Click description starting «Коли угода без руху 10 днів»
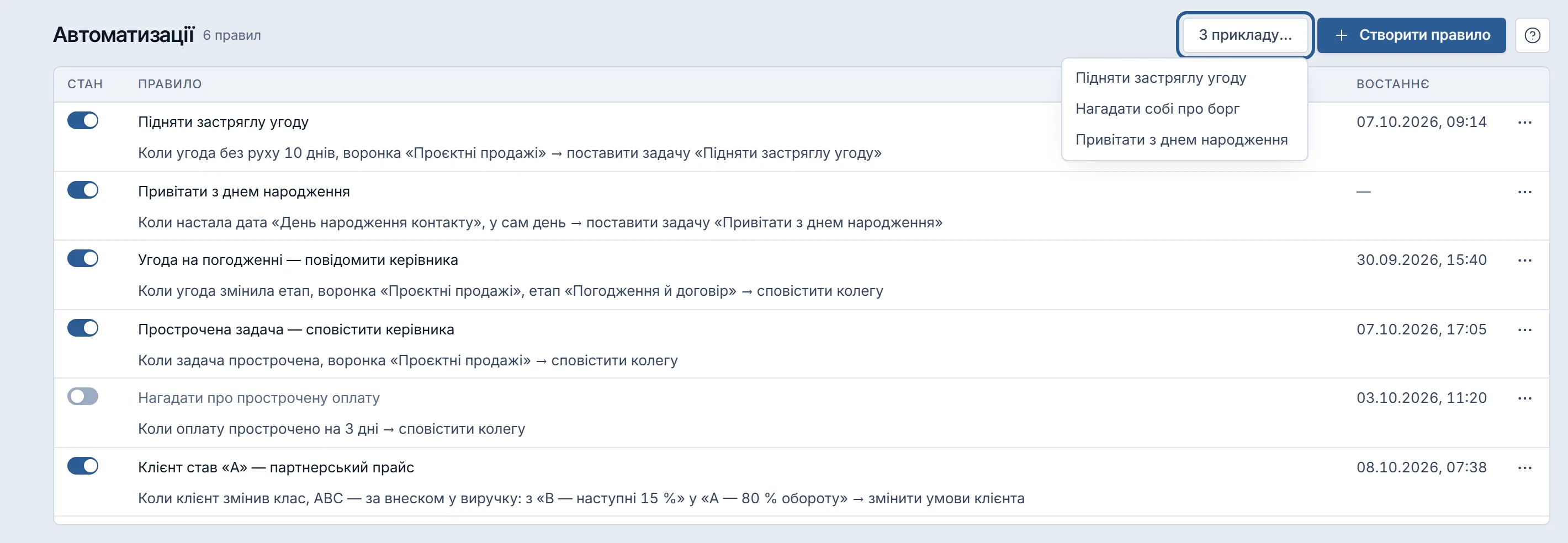 tap(510, 153)
